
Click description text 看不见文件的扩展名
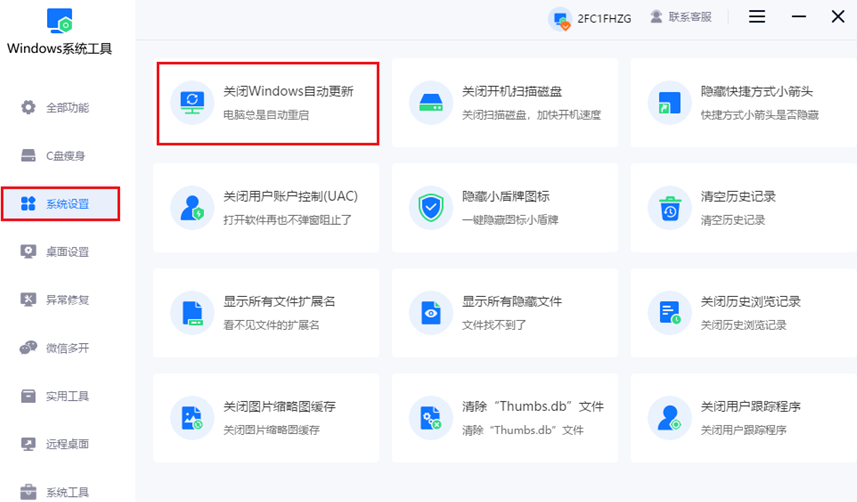point(271,325)
